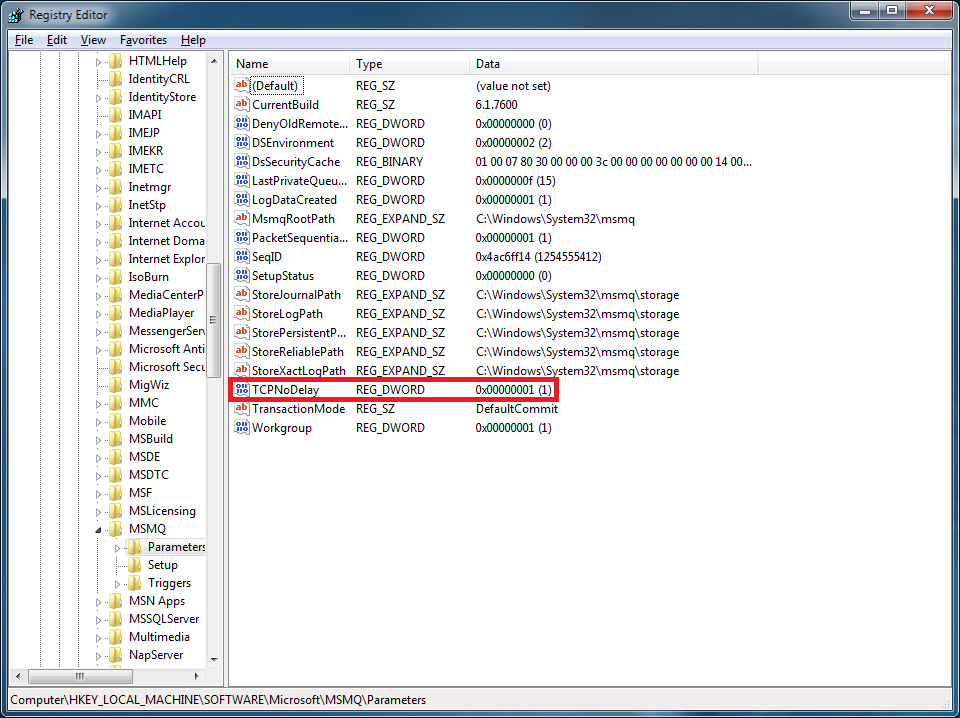
Task: Click the DWORD icon beside TCPNoDelay
Action: point(242,389)
